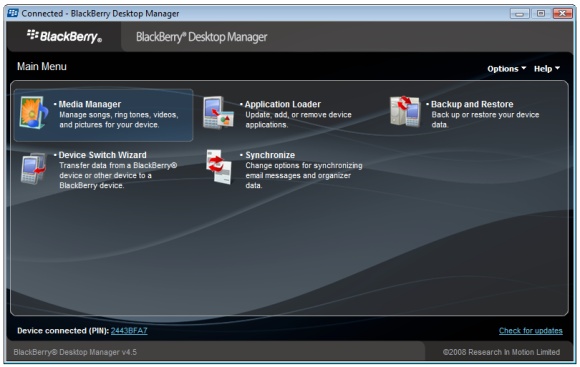Select the Backup and Restore heading
The image size is (580, 367).
pyautogui.click(x=472, y=104)
